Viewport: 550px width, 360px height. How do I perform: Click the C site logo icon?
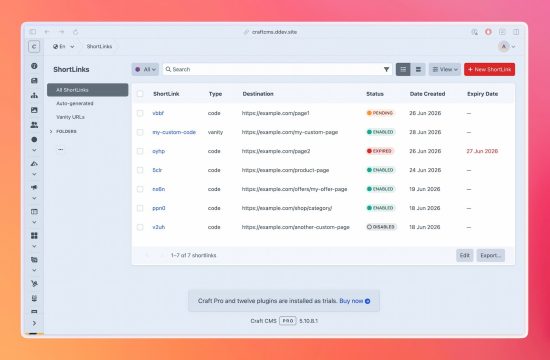tap(34, 47)
